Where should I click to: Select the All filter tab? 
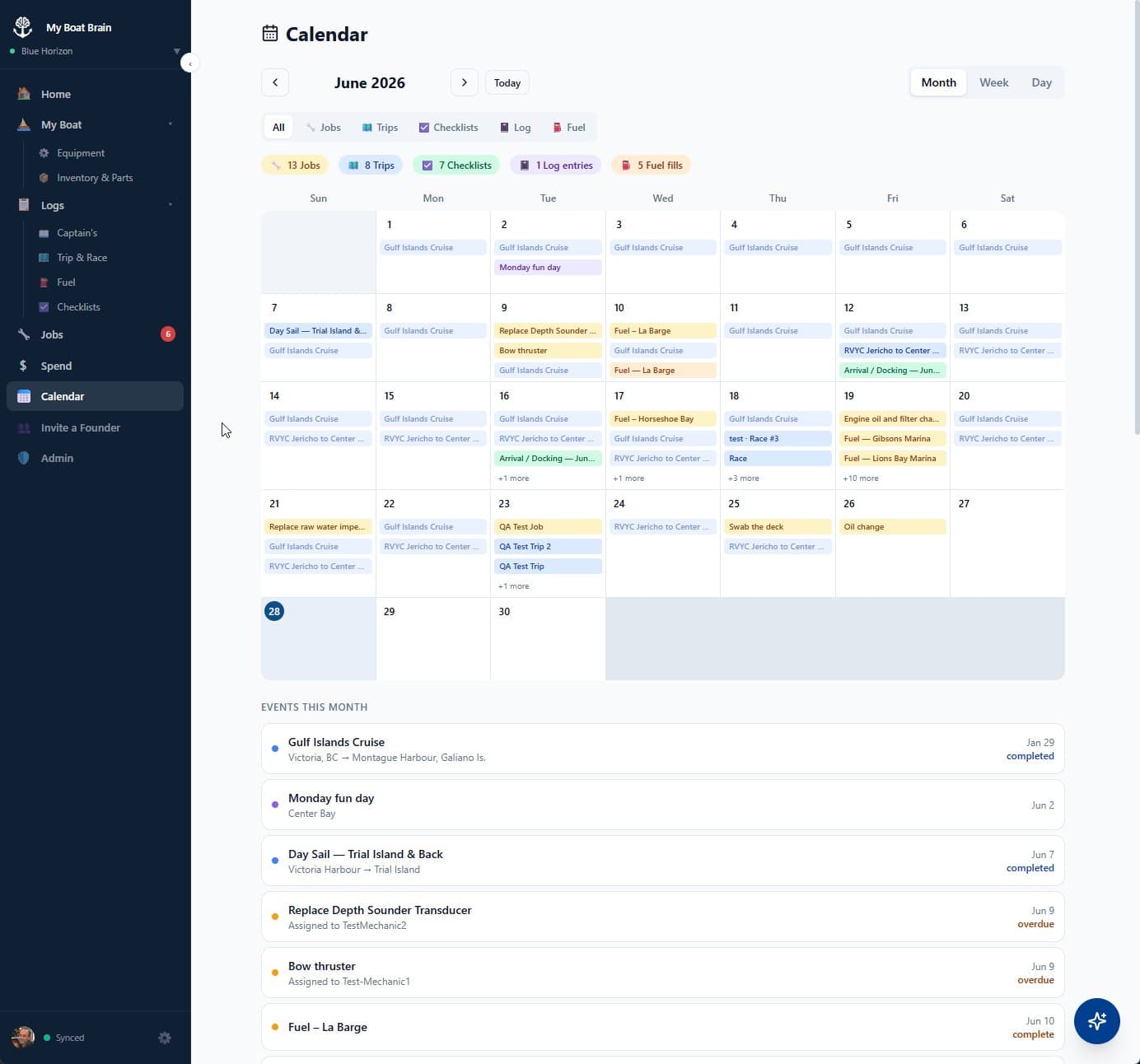tap(278, 128)
